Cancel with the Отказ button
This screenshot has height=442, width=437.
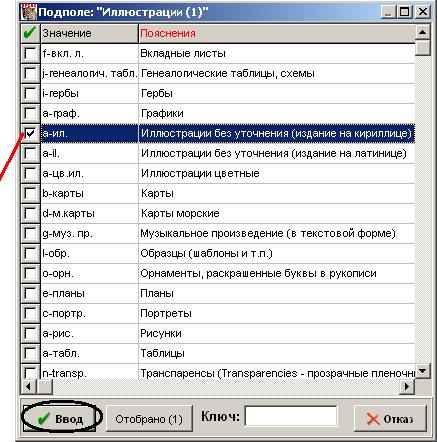[390, 418]
